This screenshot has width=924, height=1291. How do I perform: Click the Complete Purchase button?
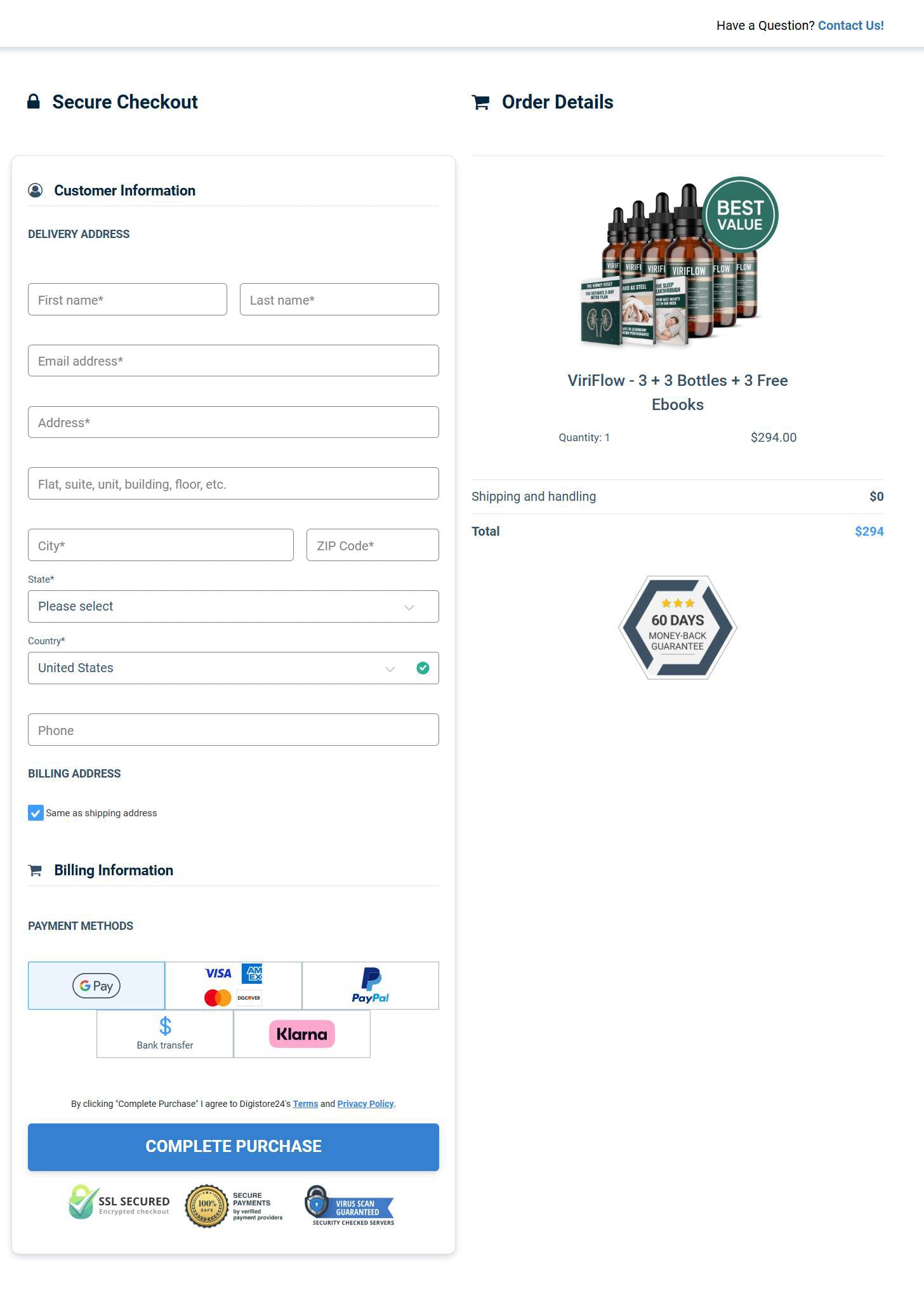click(x=234, y=1147)
